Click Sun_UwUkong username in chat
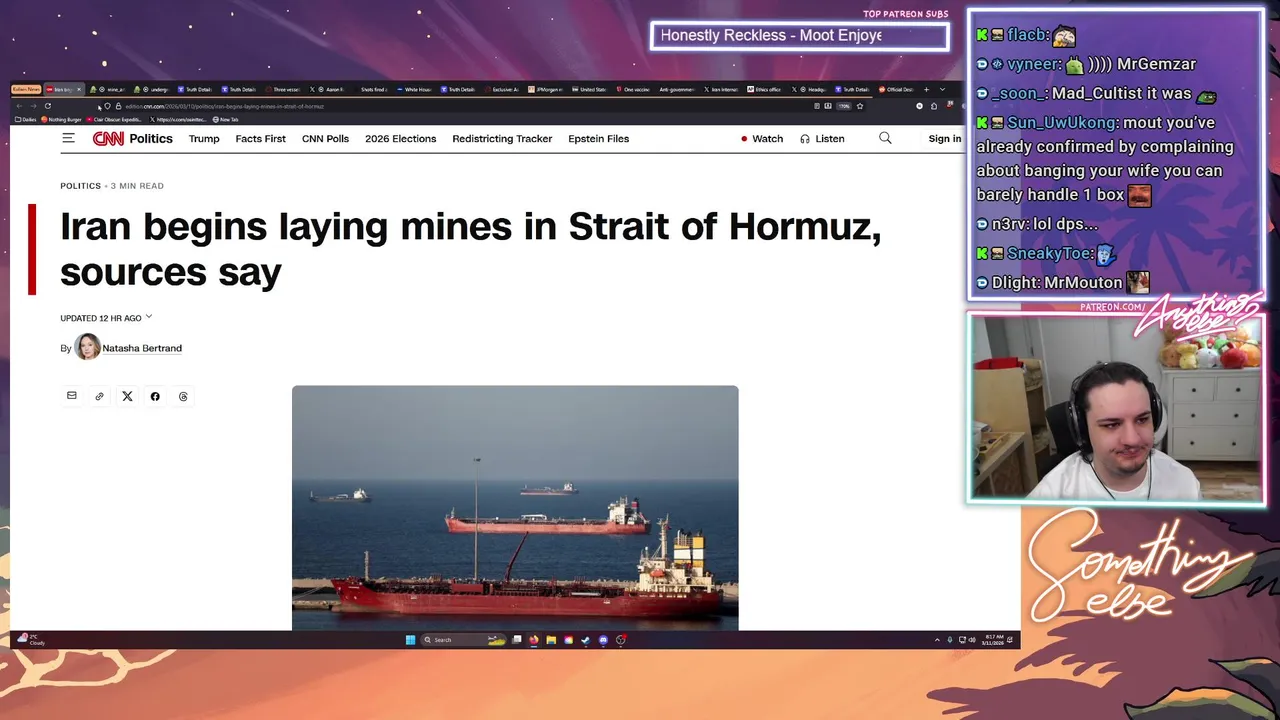This screenshot has width=1280, height=720. click(1063, 123)
